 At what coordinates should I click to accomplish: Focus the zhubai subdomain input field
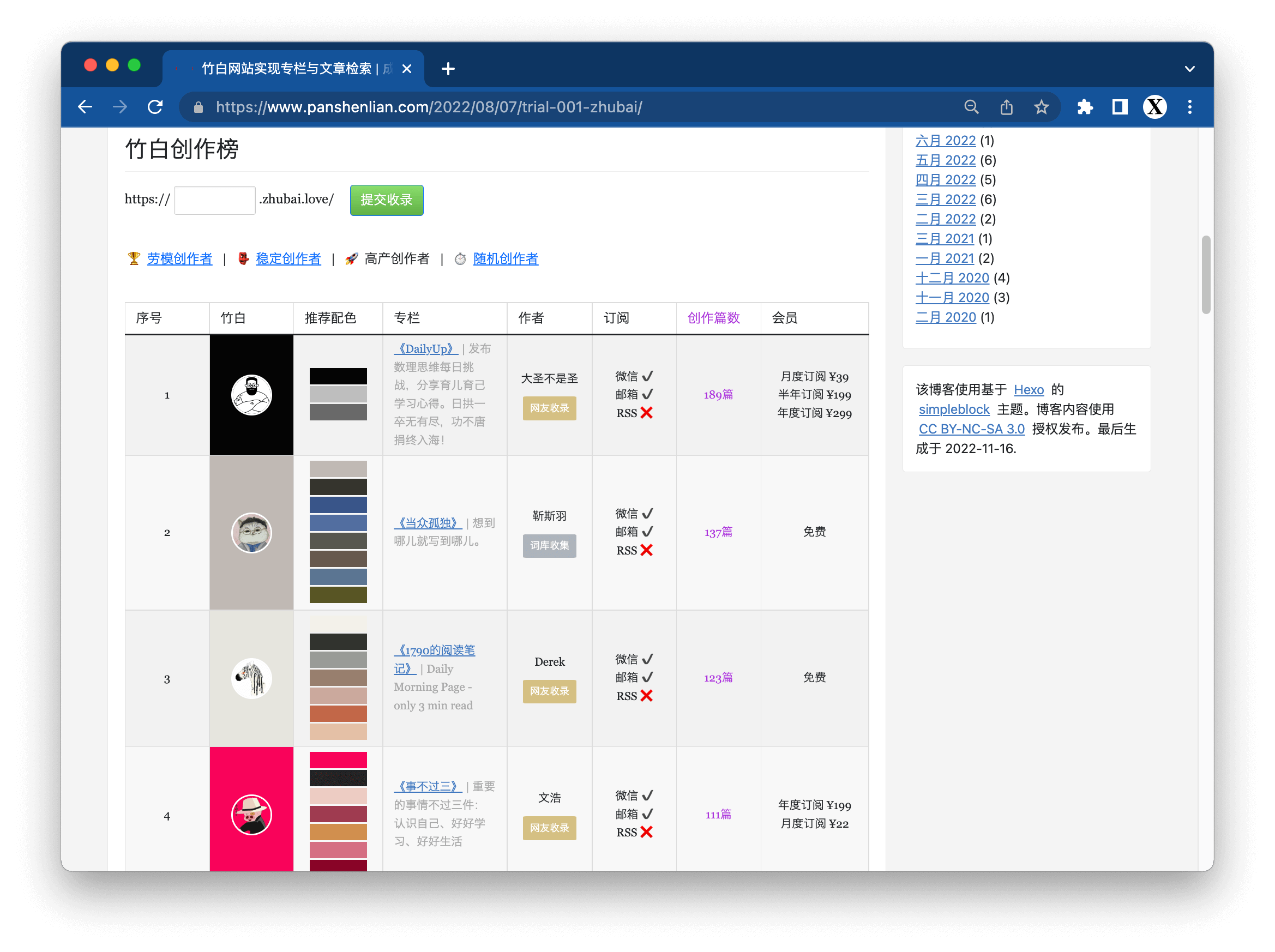pyautogui.click(x=214, y=200)
